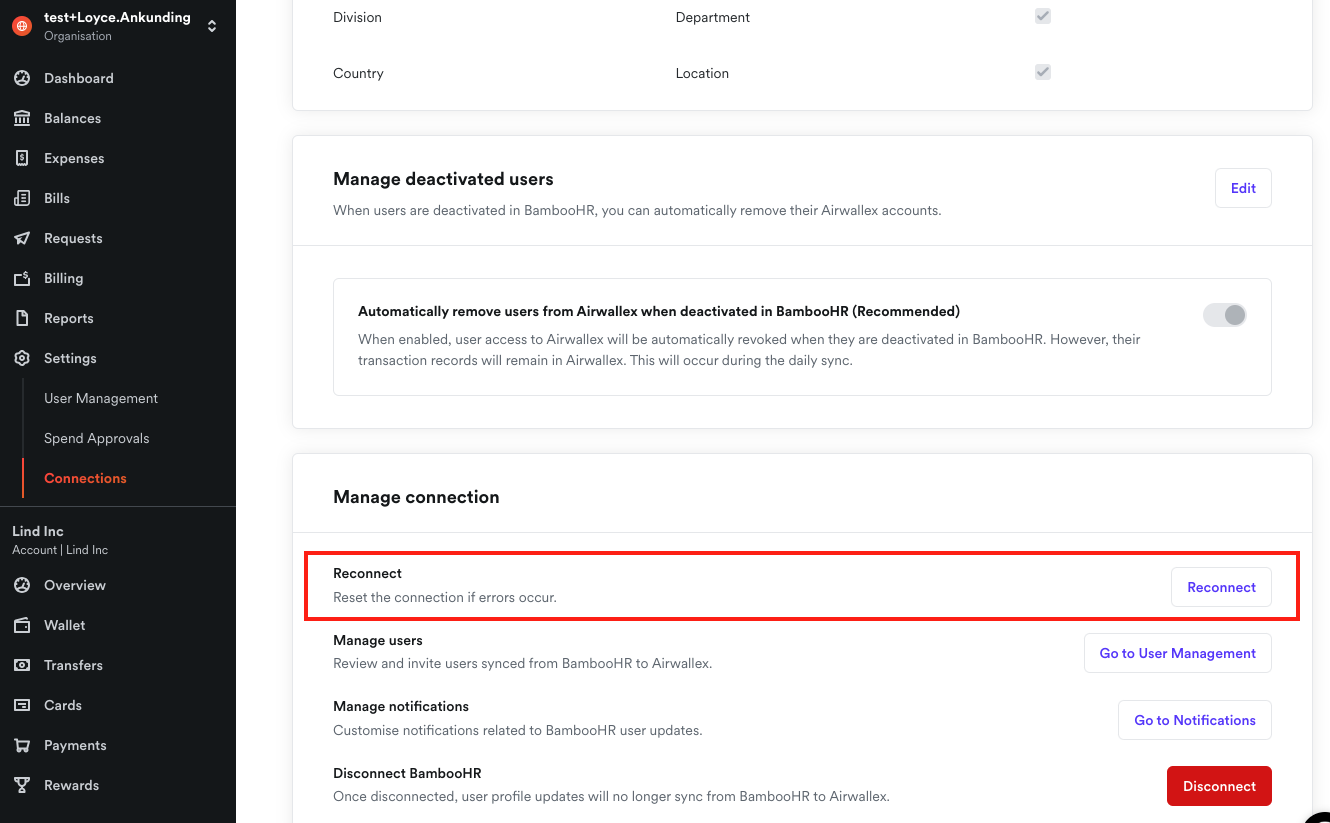Screen dimensions: 1330x823
Task: Click the Transfers cash icon
Action: click(22, 665)
